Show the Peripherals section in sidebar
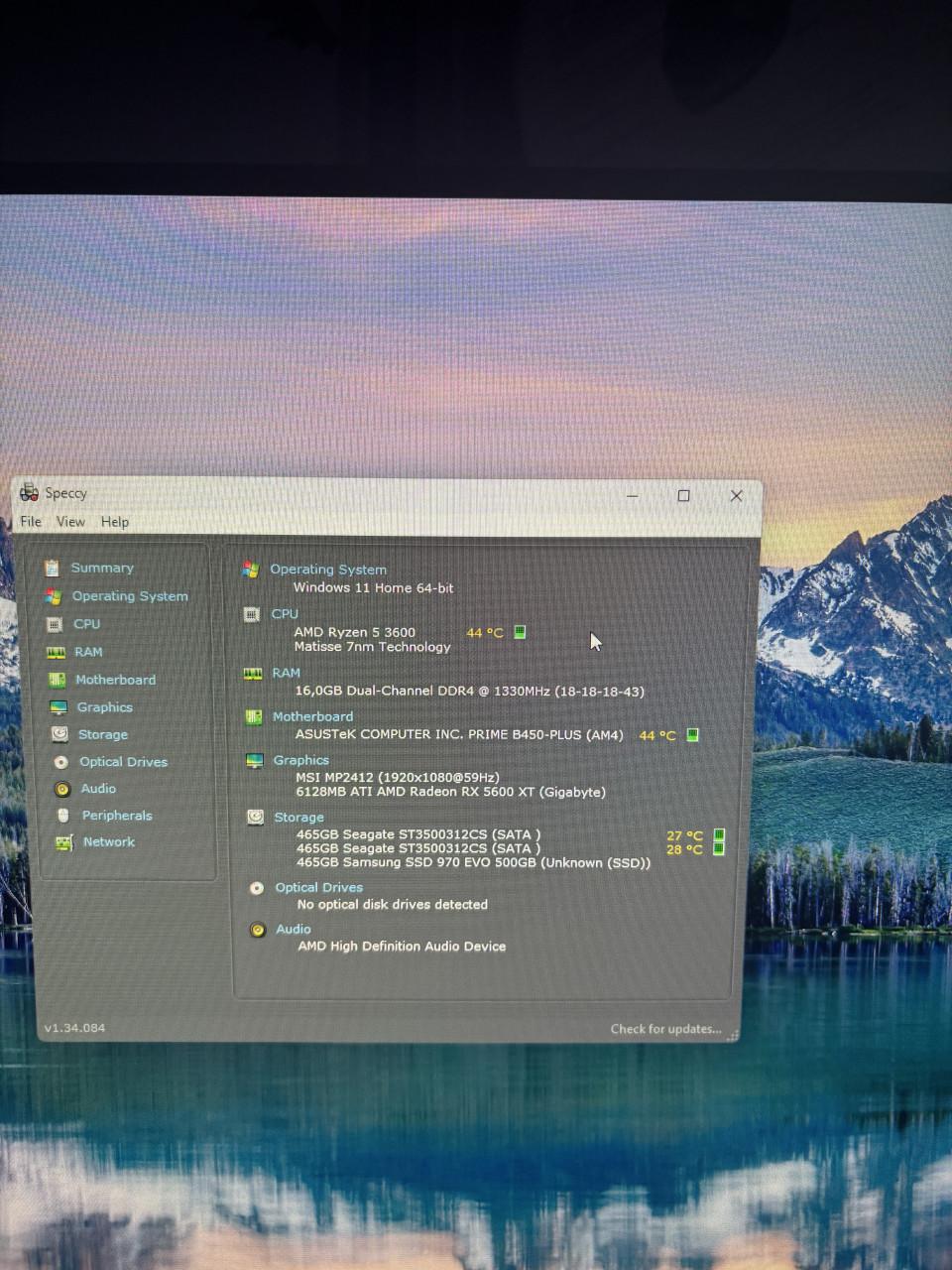This screenshot has height=1270, width=952. click(117, 816)
